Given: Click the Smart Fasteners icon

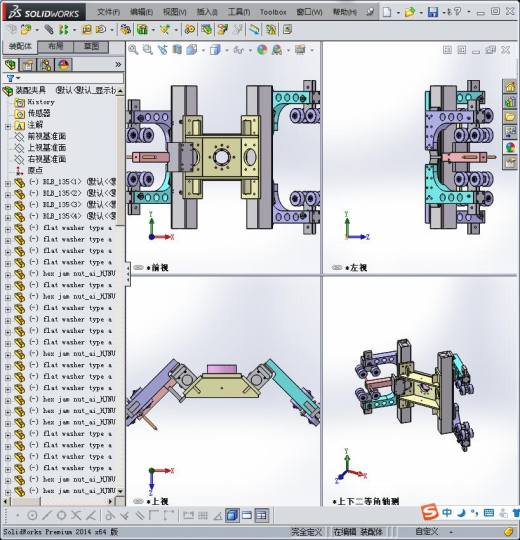Looking at the screenshot, I should [86, 30].
